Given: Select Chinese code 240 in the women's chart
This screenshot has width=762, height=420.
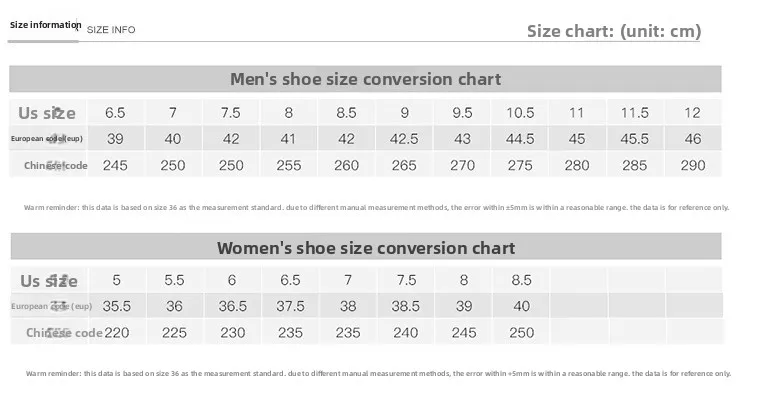Looking at the screenshot, I should [405, 333].
